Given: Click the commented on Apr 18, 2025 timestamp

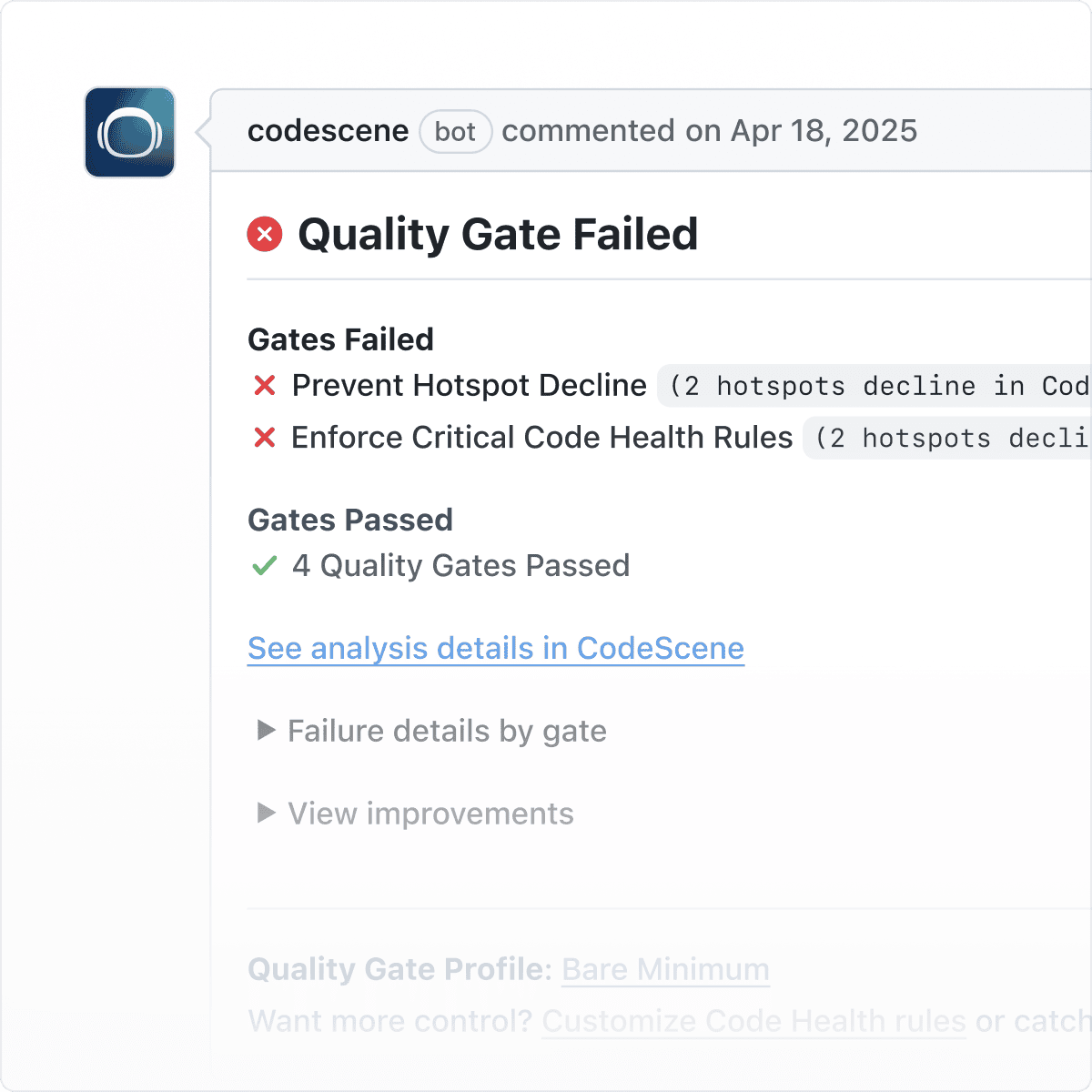Looking at the screenshot, I should [712, 131].
